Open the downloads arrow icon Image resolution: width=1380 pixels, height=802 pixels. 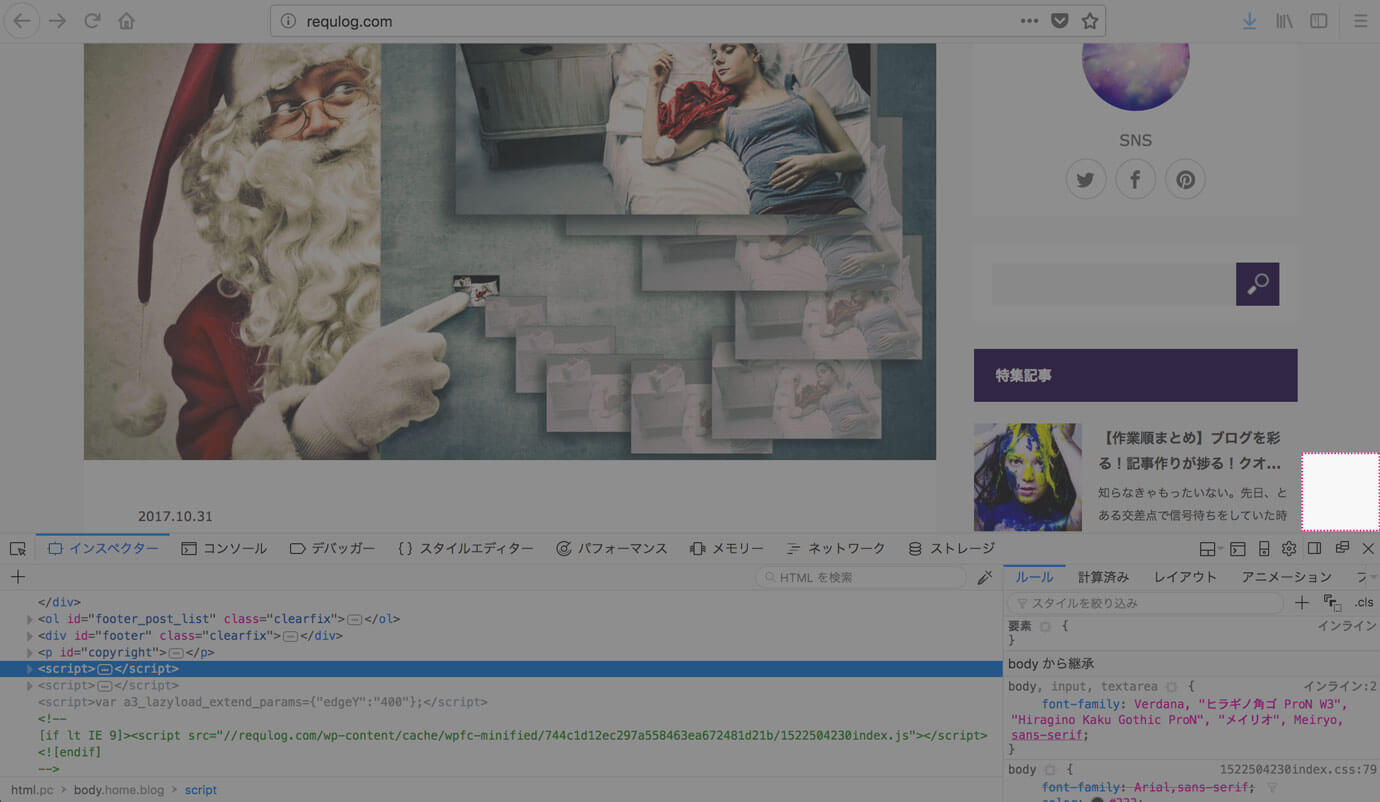(1249, 21)
